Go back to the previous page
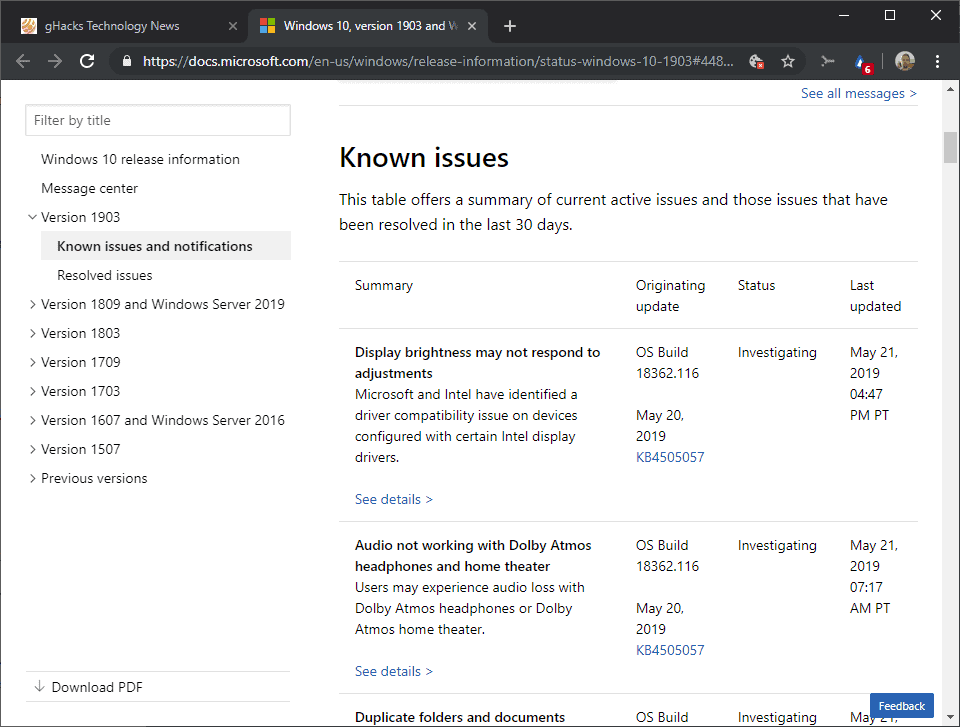This screenshot has height=727, width=960. 23,61
